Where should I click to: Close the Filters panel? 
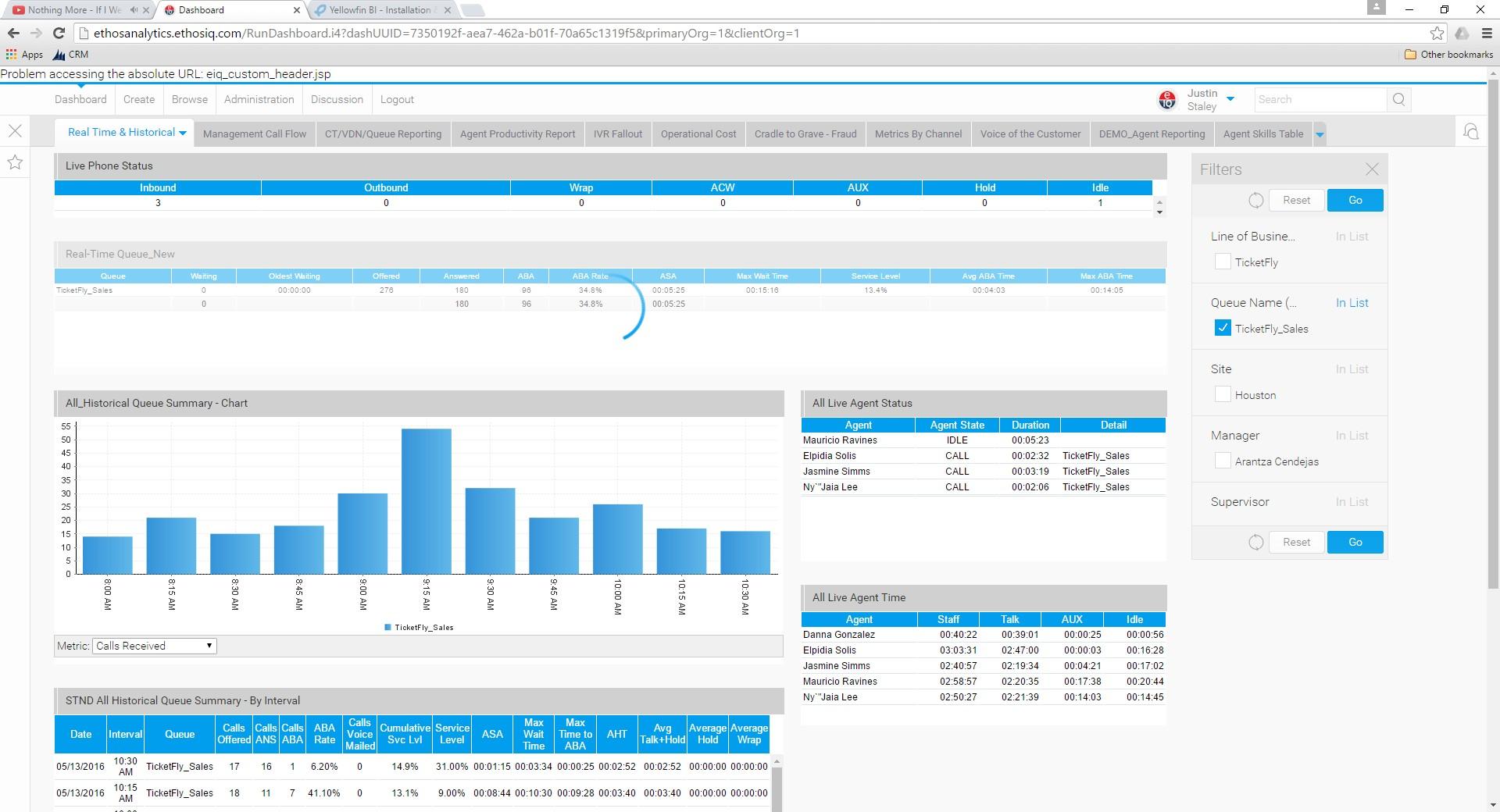pos(1372,169)
